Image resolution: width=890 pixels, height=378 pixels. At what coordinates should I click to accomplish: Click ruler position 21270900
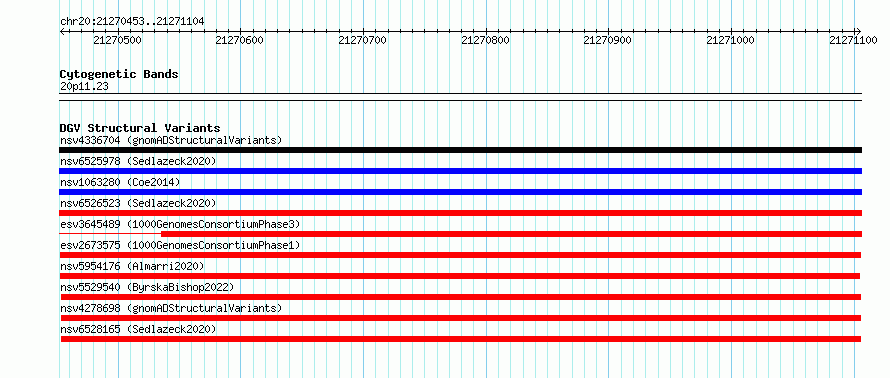pos(608,40)
